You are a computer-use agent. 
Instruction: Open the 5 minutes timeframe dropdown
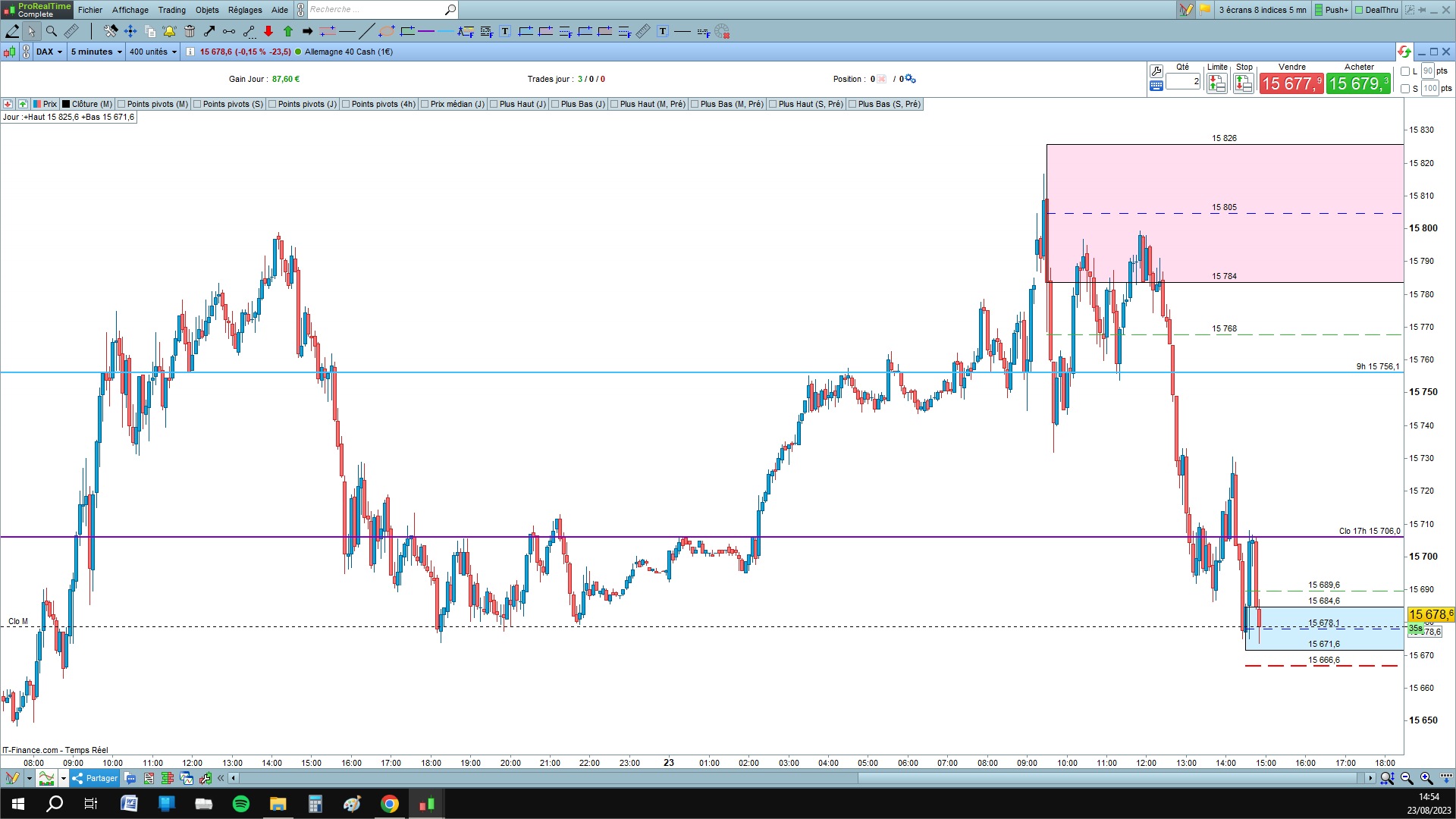(96, 52)
